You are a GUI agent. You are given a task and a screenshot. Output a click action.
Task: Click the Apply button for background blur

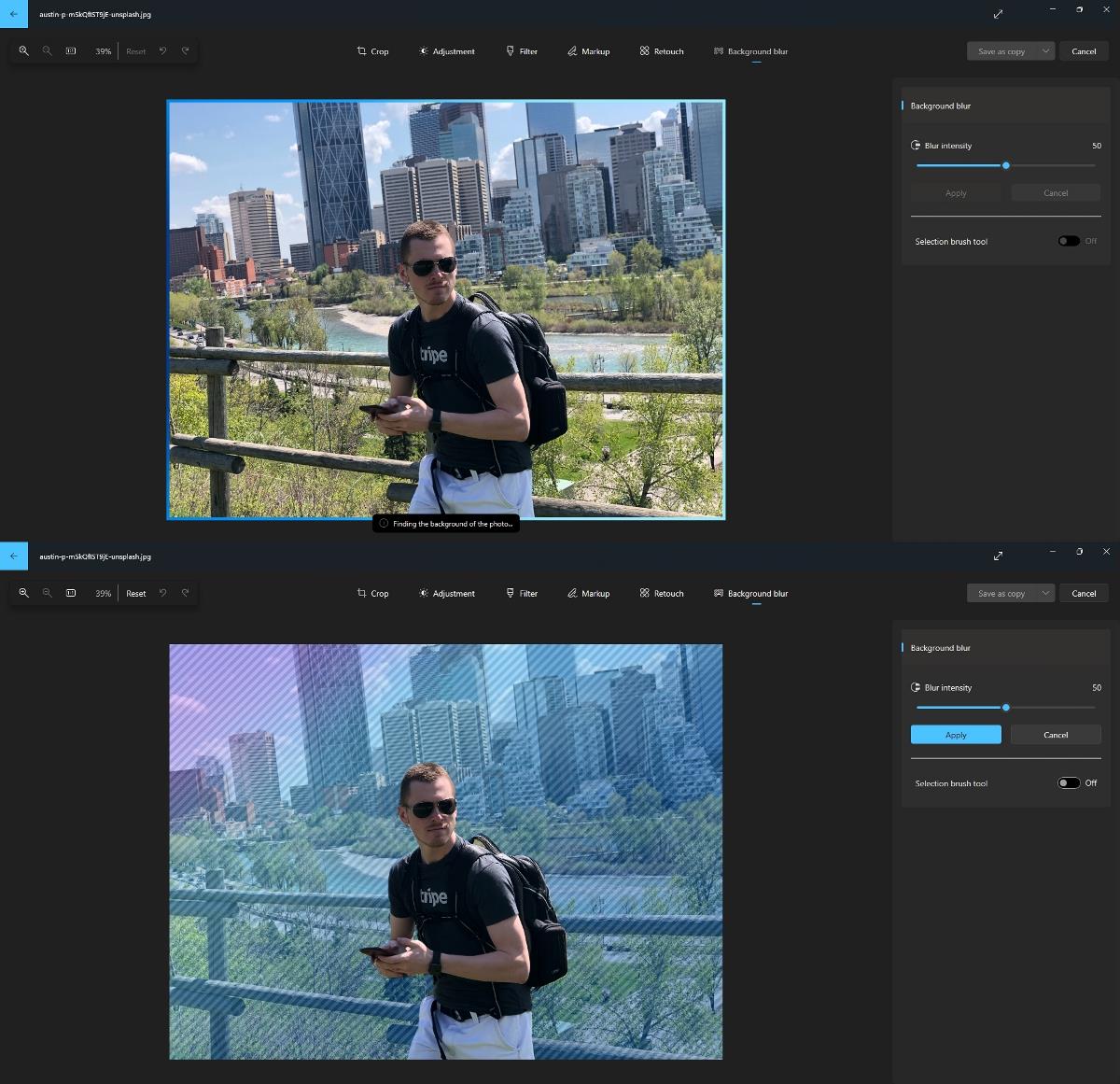coord(955,735)
